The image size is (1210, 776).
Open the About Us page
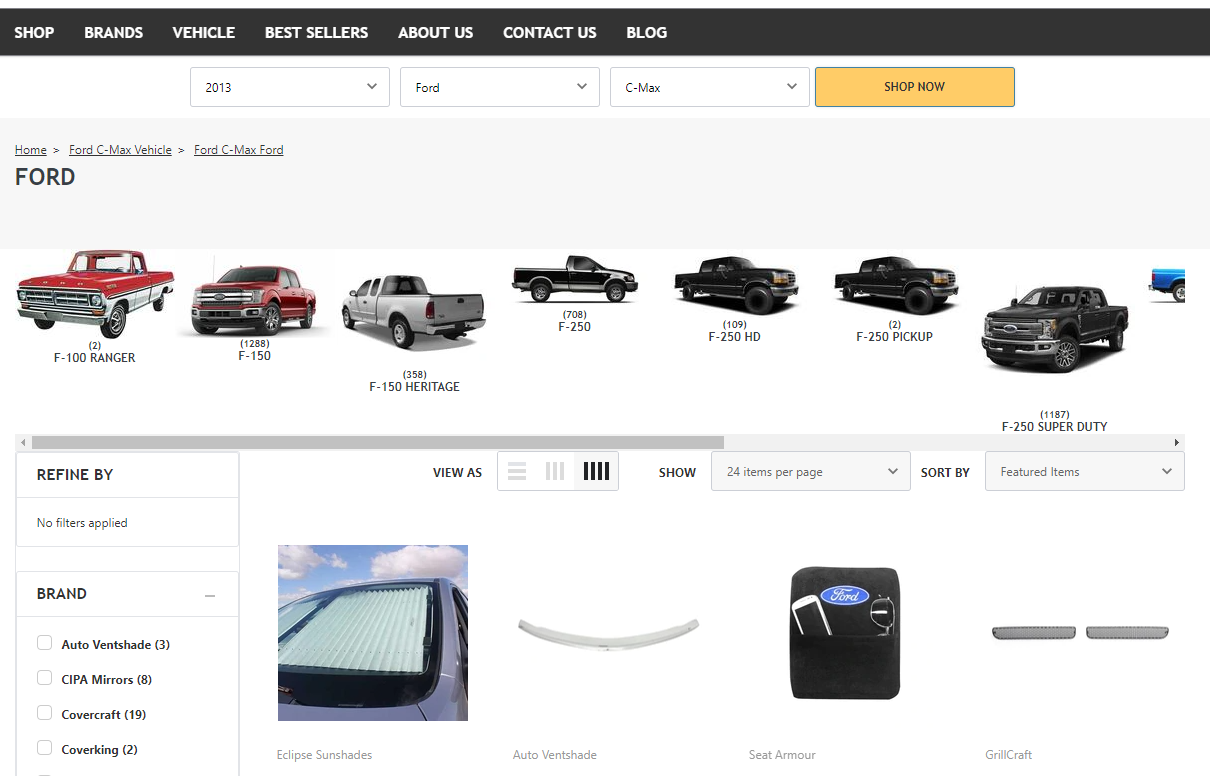[x=435, y=32]
